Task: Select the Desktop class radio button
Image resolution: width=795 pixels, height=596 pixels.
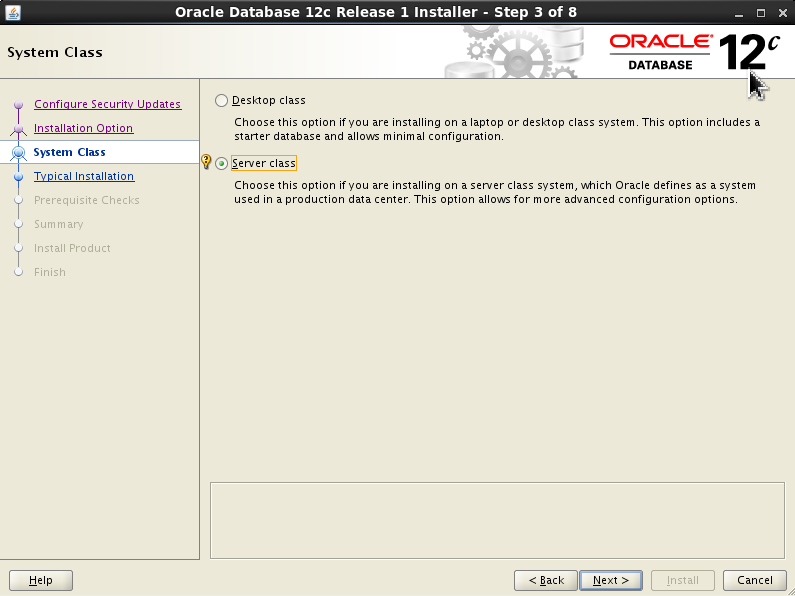Action: click(221, 100)
